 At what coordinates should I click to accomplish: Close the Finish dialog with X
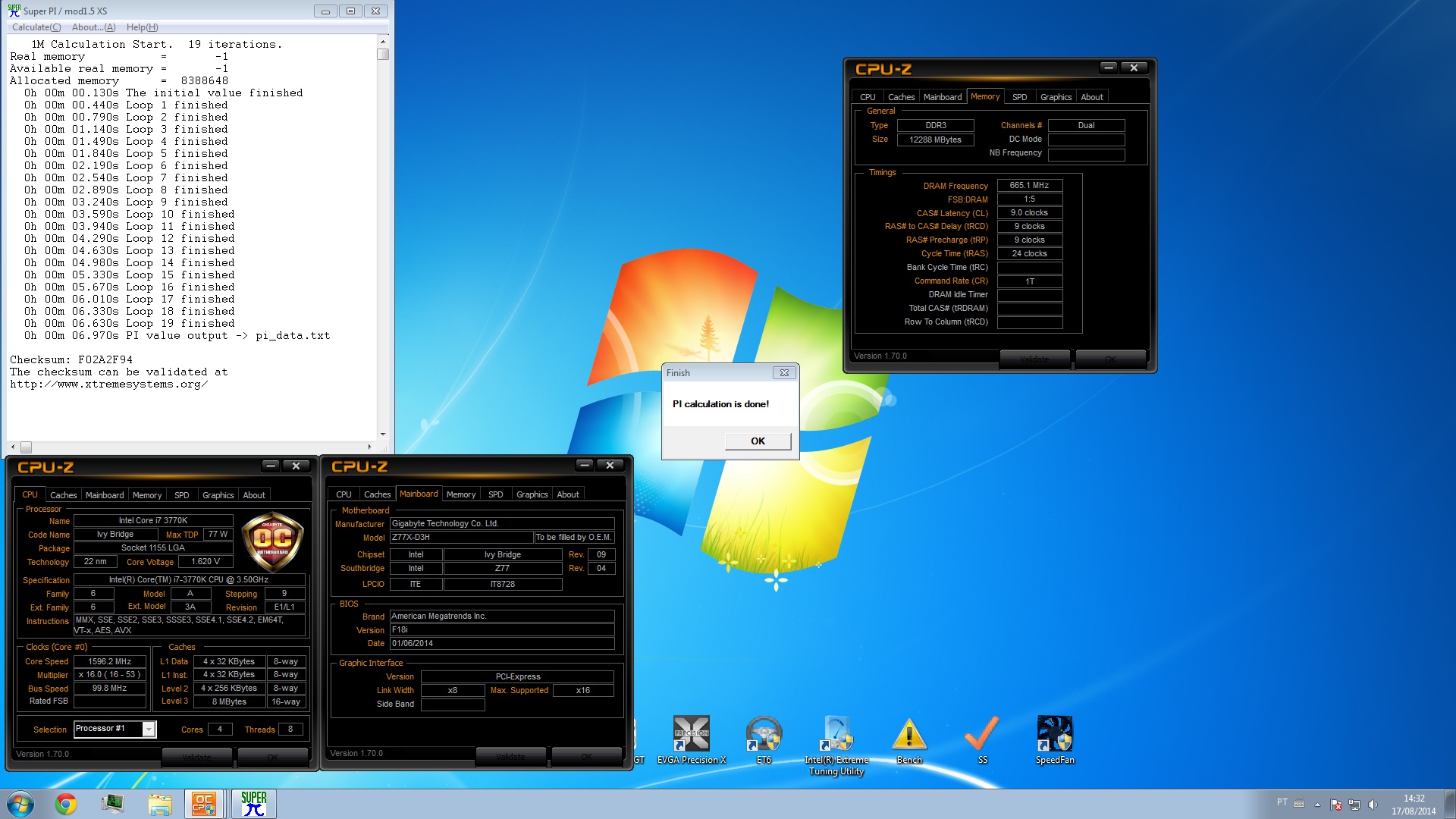(x=785, y=372)
